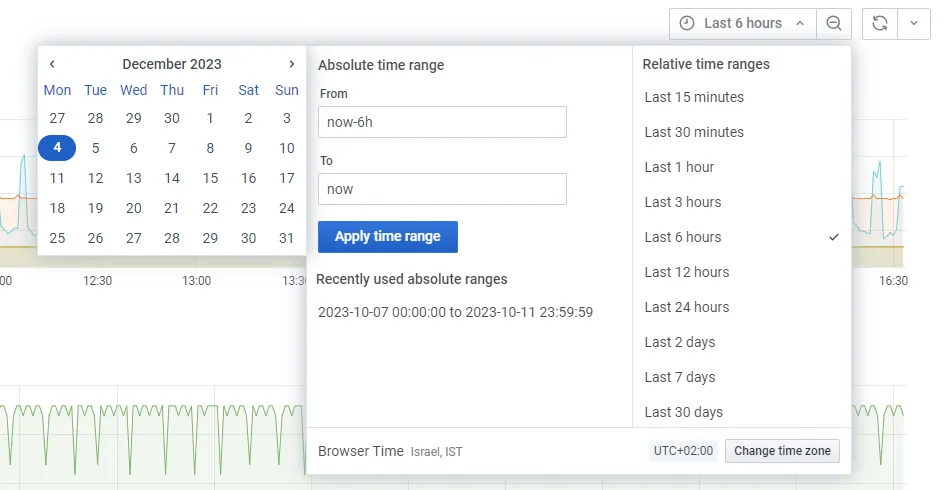948x490 pixels.
Task: Select Last 12 hours range
Action: 741,272
